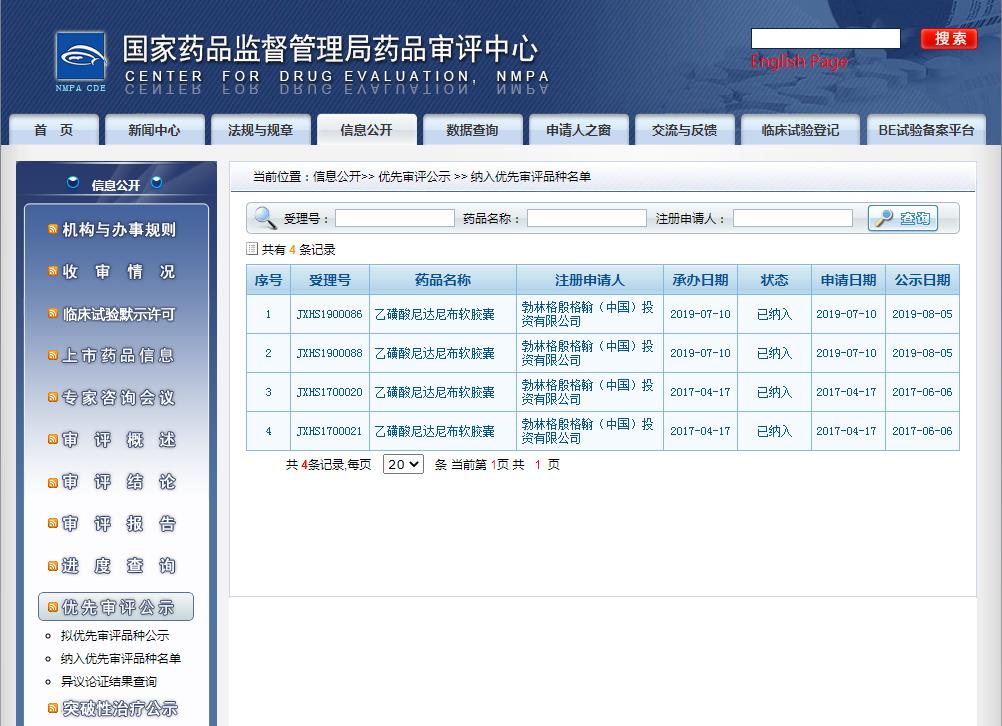Open the BE试验备案平台 tab
Image resolution: width=1002 pixels, height=726 pixels.
[x=926, y=130]
